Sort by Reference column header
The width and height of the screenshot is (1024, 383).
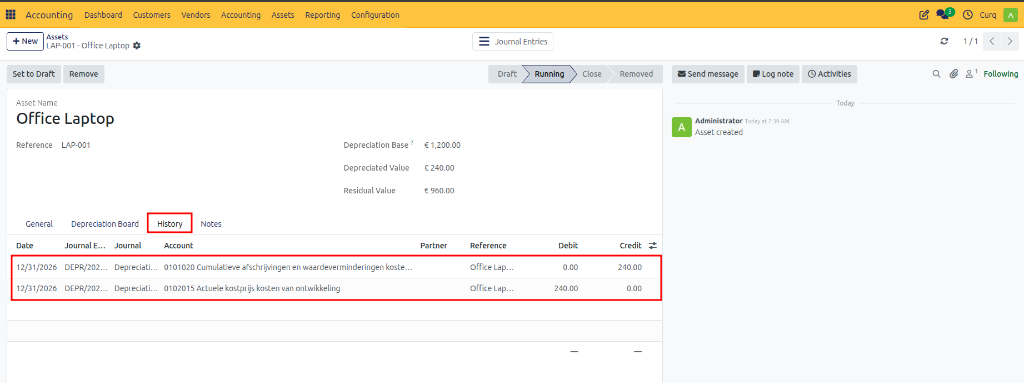(488, 246)
